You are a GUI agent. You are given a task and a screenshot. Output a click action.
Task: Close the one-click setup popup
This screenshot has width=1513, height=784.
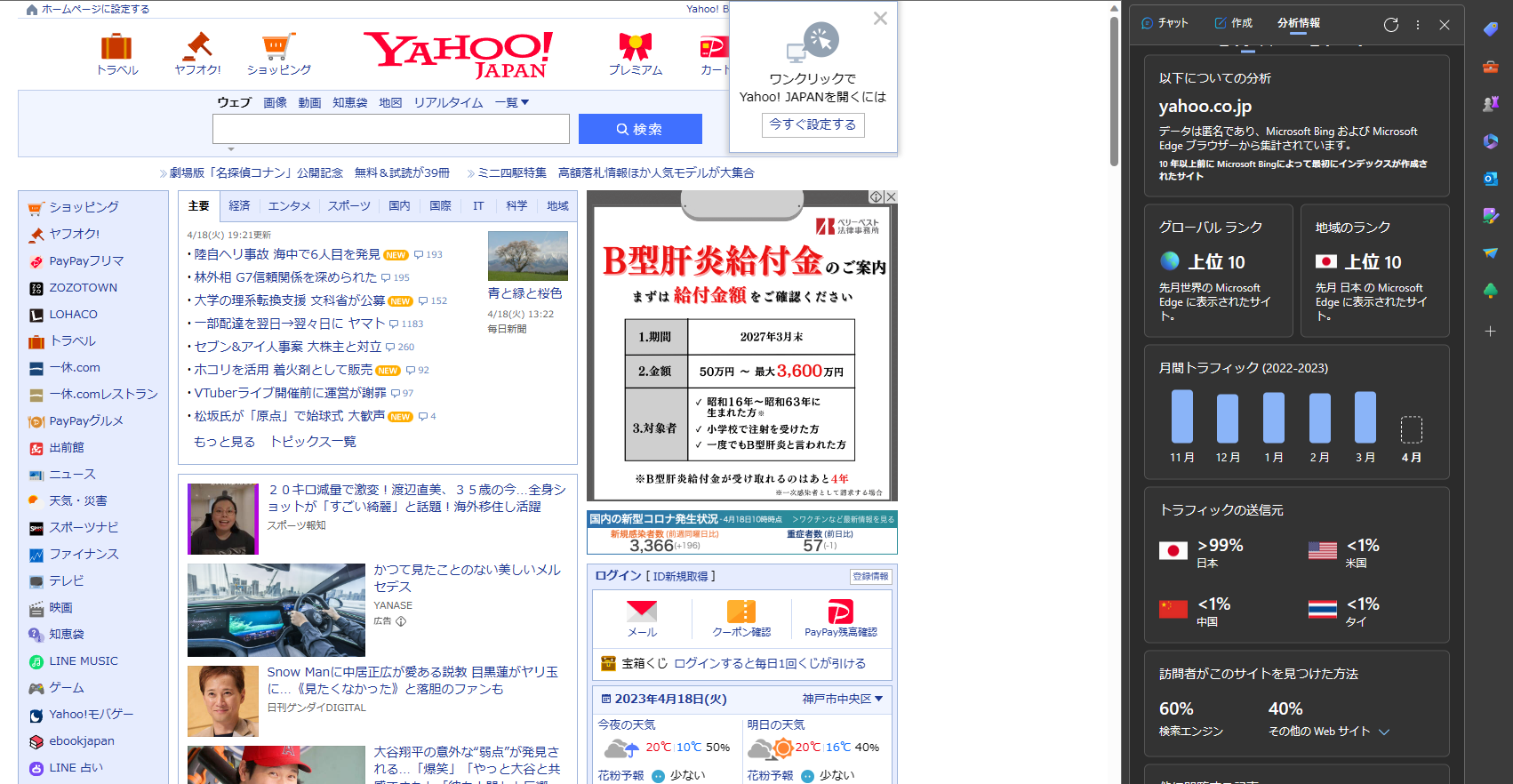880,18
